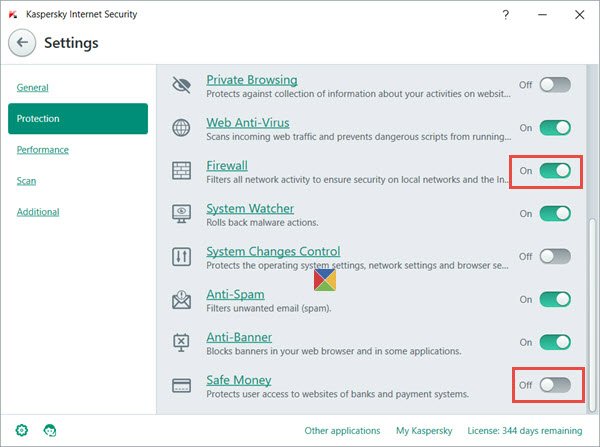600x447 pixels.
Task: Switch on the Private Browsing toggle
Action: click(x=555, y=85)
